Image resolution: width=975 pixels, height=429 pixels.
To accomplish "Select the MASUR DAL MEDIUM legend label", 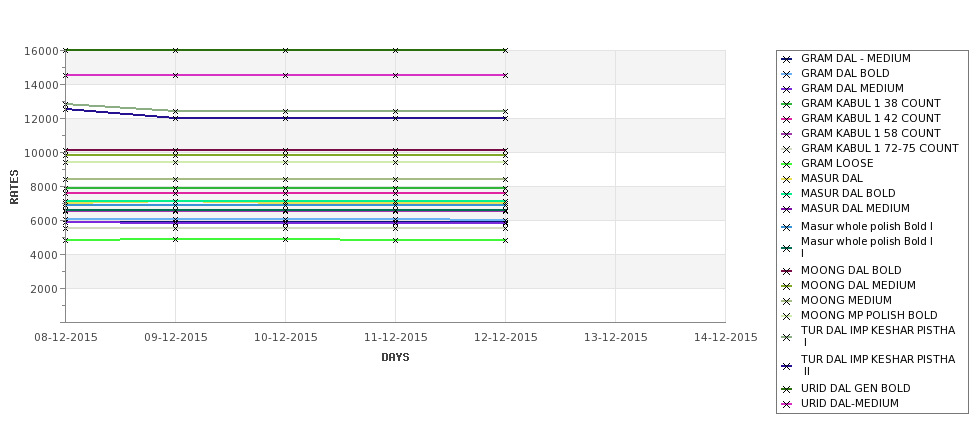I will click(x=855, y=208).
